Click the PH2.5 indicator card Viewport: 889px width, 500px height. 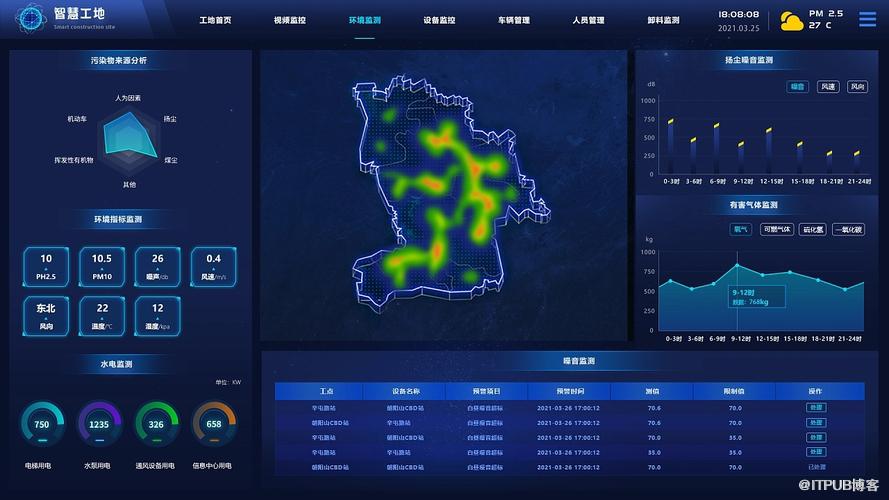click(46, 266)
